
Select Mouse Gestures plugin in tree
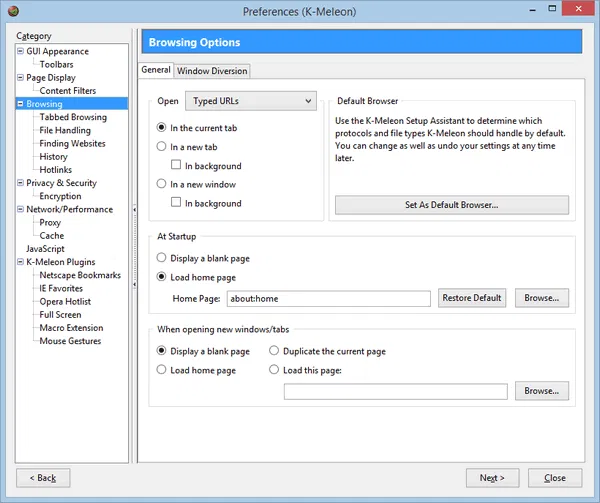(x=70, y=341)
